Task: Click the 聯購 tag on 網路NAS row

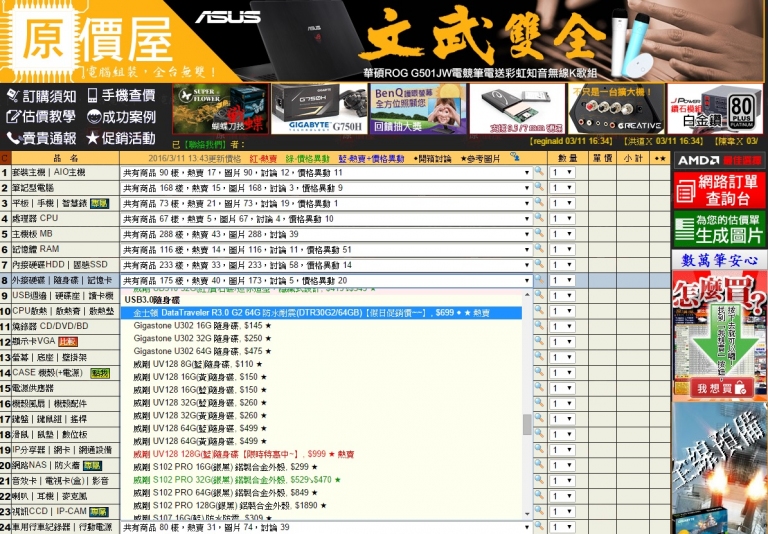Action: [x=92, y=465]
